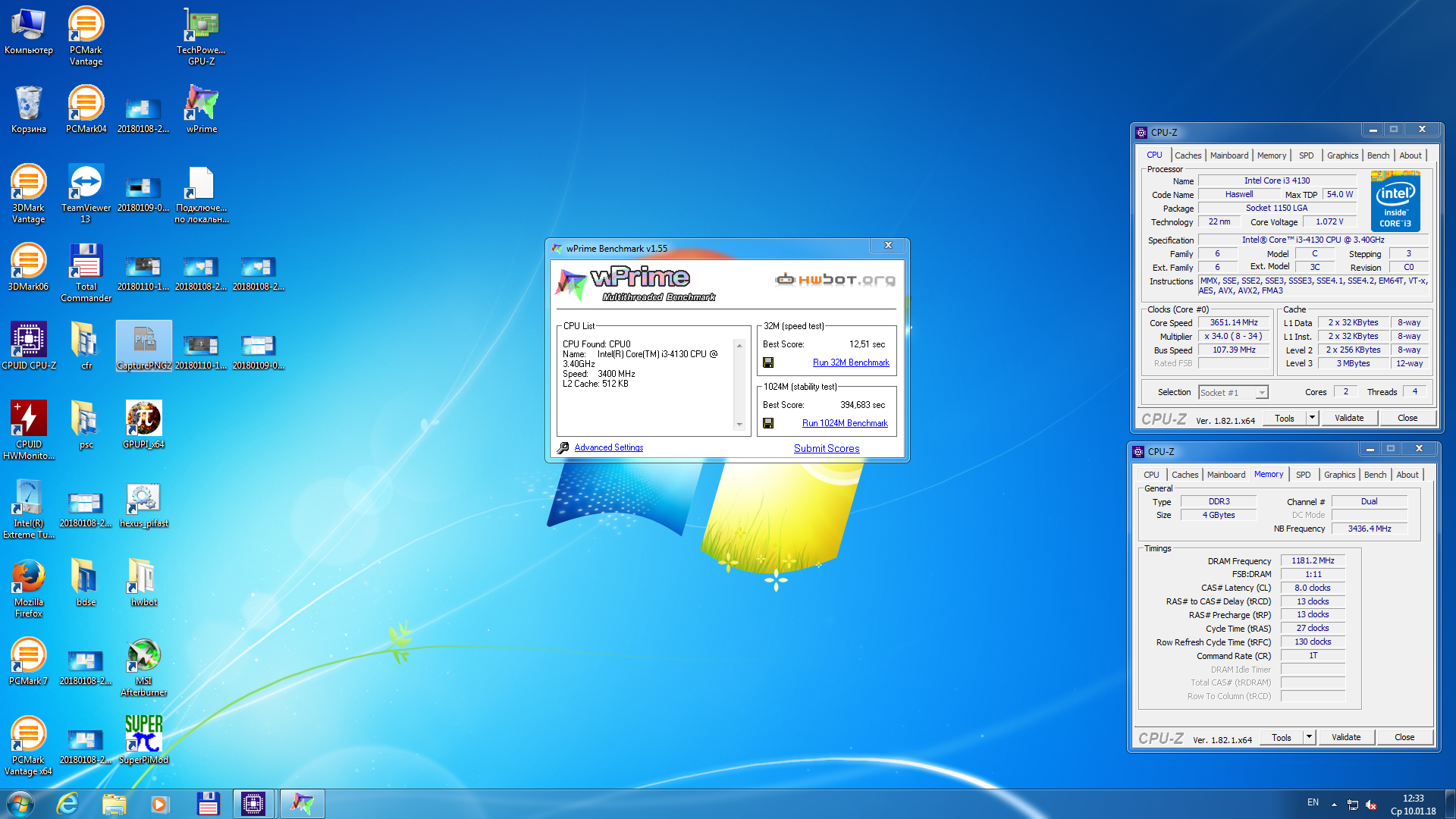Screen dimensions: 1456x819
Task: Open PCMark Vantage desktop icon
Action: [86, 35]
